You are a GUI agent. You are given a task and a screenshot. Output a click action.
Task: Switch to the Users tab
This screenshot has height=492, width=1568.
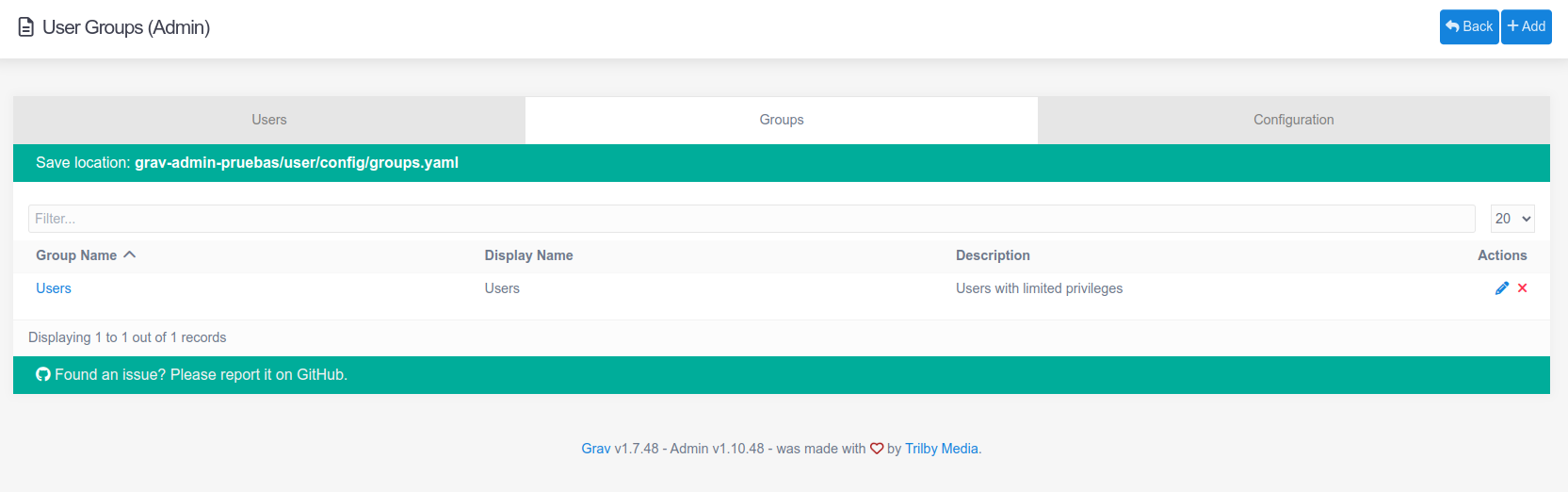click(269, 120)
